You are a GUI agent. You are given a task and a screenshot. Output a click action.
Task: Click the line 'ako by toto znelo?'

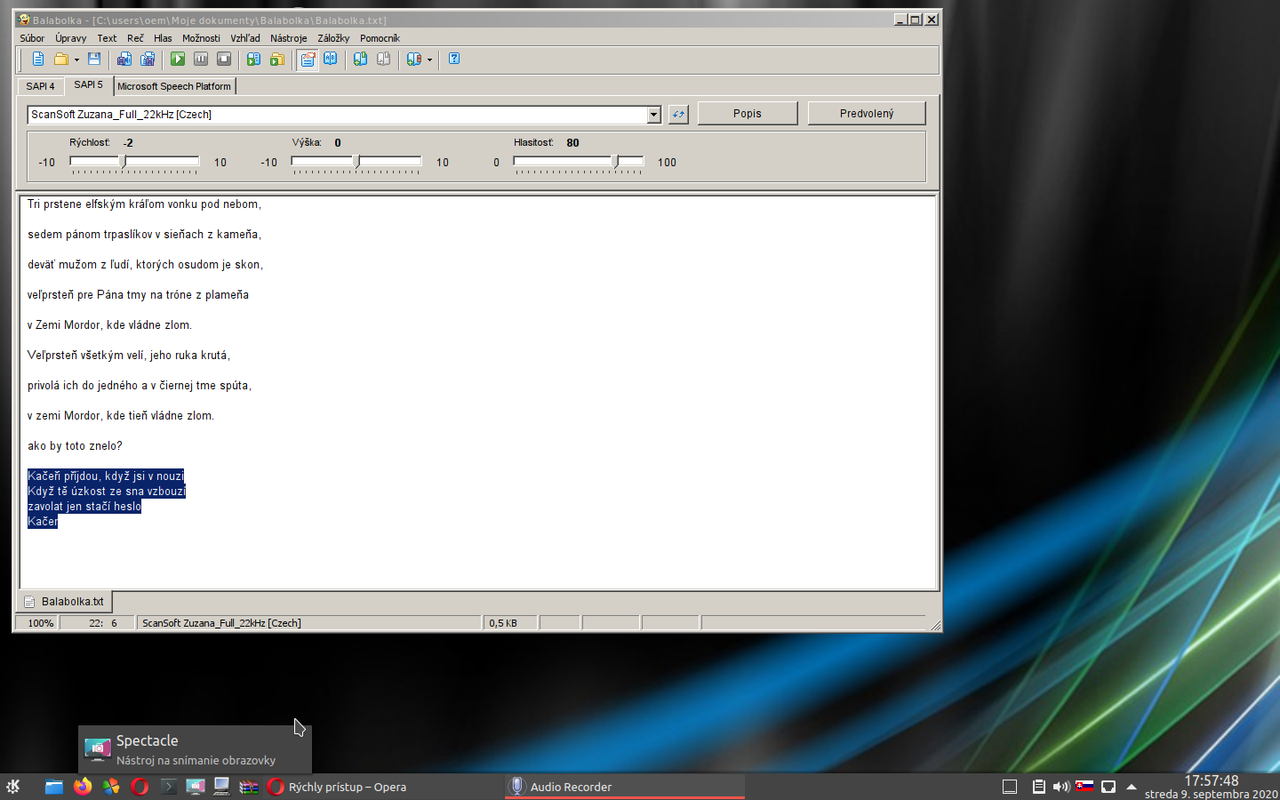[x=75, y=445]
